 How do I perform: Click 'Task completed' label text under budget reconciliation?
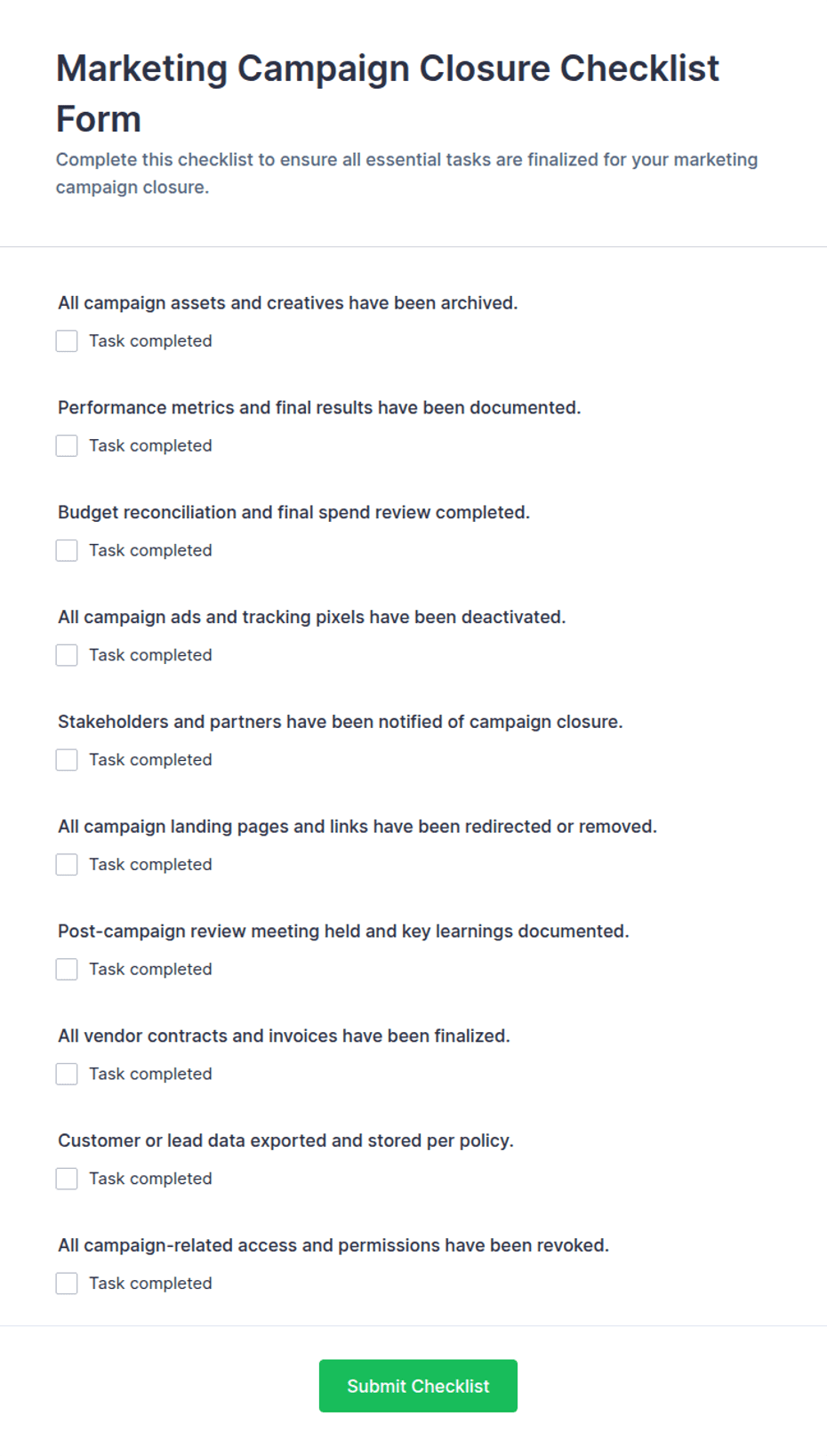tap(150, 551)
